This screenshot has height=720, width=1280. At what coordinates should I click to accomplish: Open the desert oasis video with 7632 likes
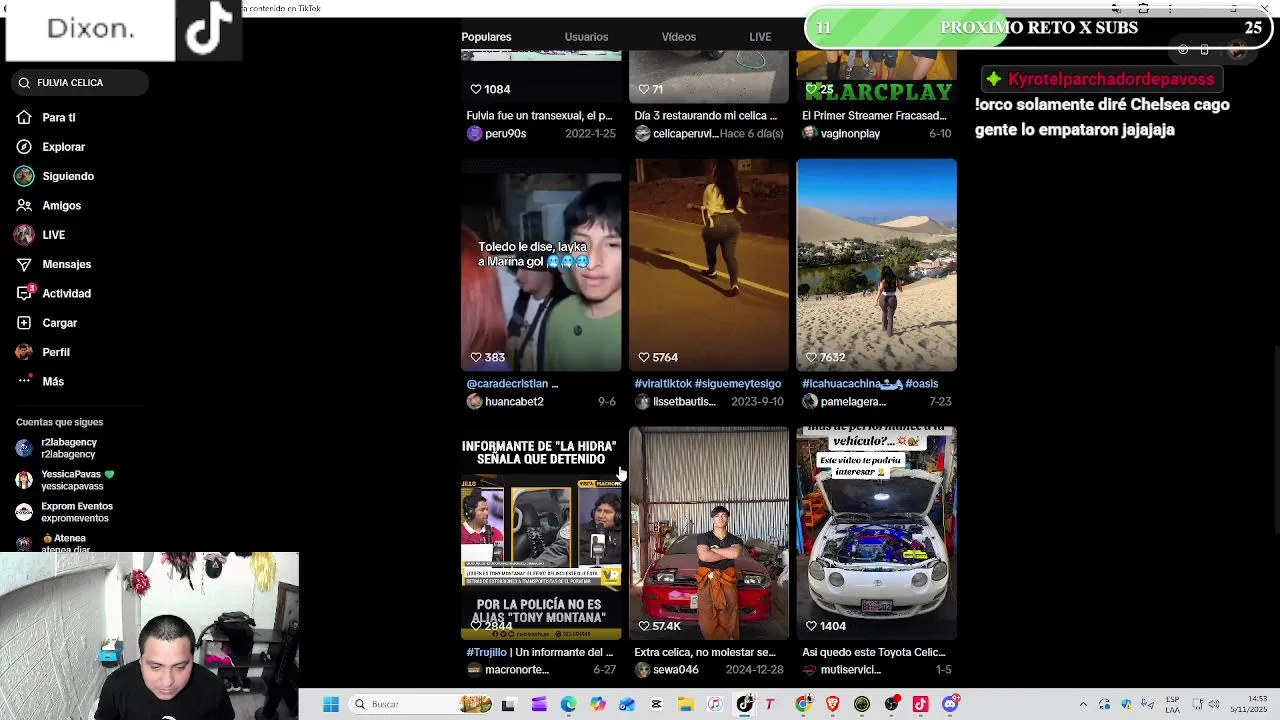click(876, 265)
